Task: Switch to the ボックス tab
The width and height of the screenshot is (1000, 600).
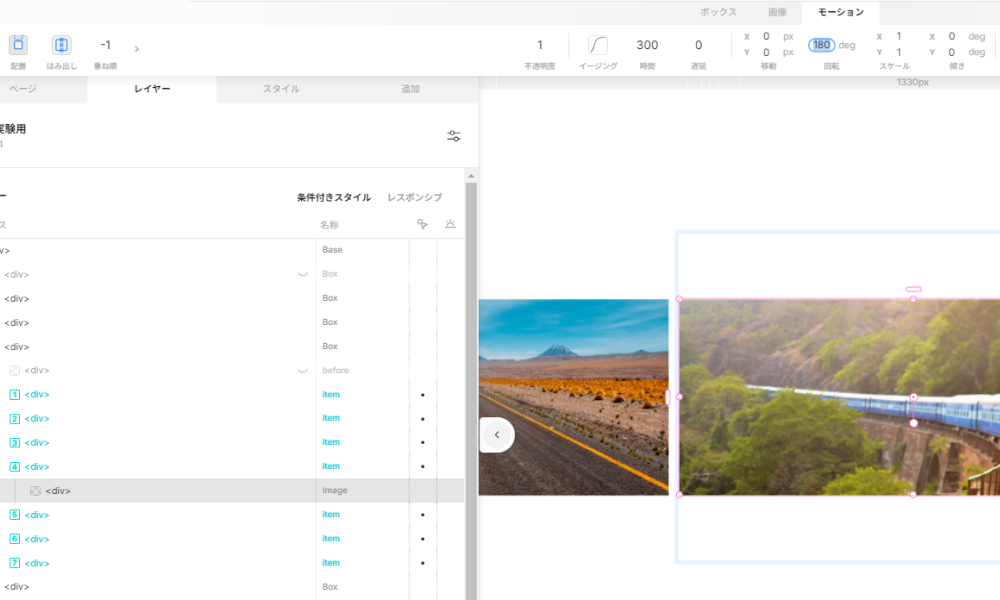Action: pyautogui.click(x=718, y=12)
